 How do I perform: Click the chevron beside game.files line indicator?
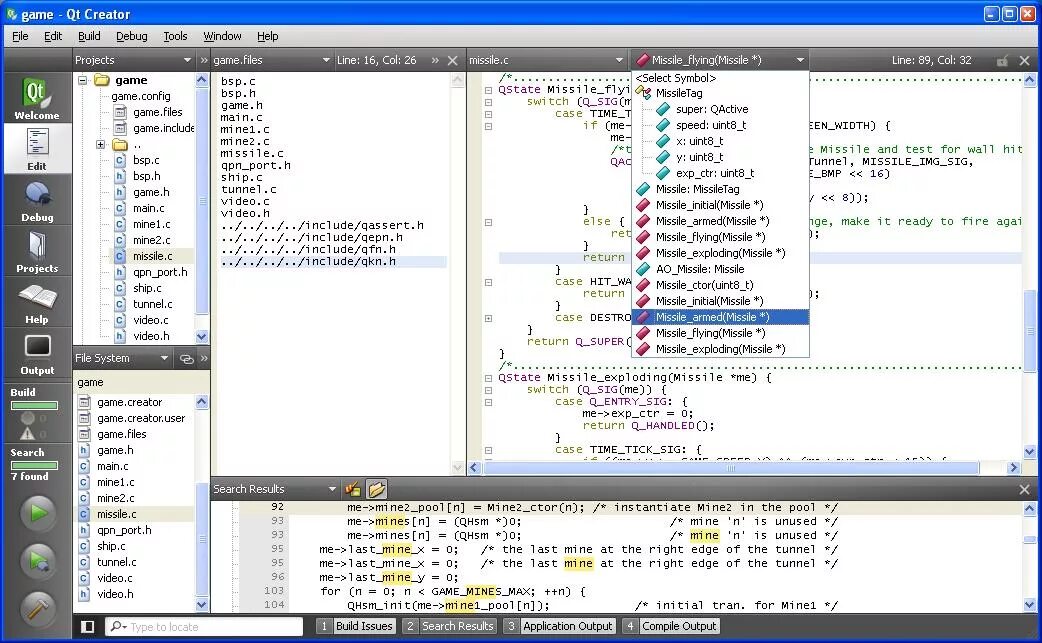tap(435, 60)
